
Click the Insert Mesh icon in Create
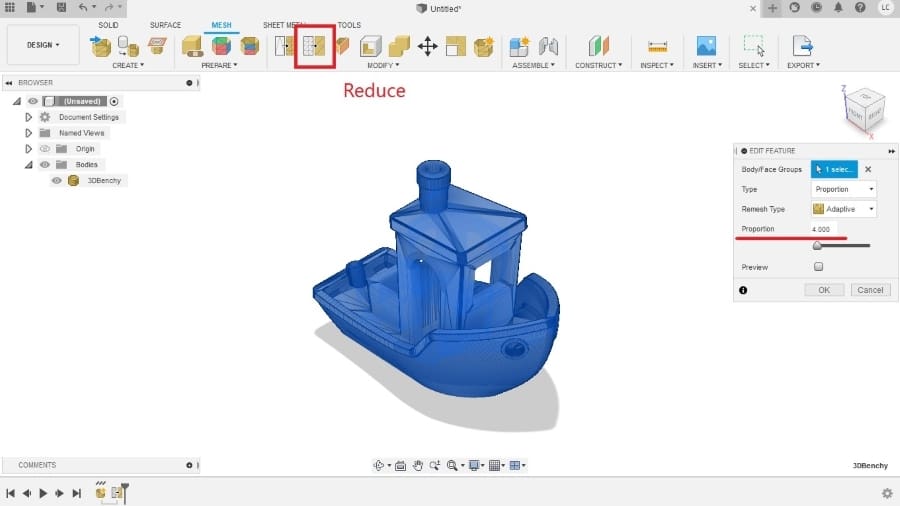tap(100, 46)
